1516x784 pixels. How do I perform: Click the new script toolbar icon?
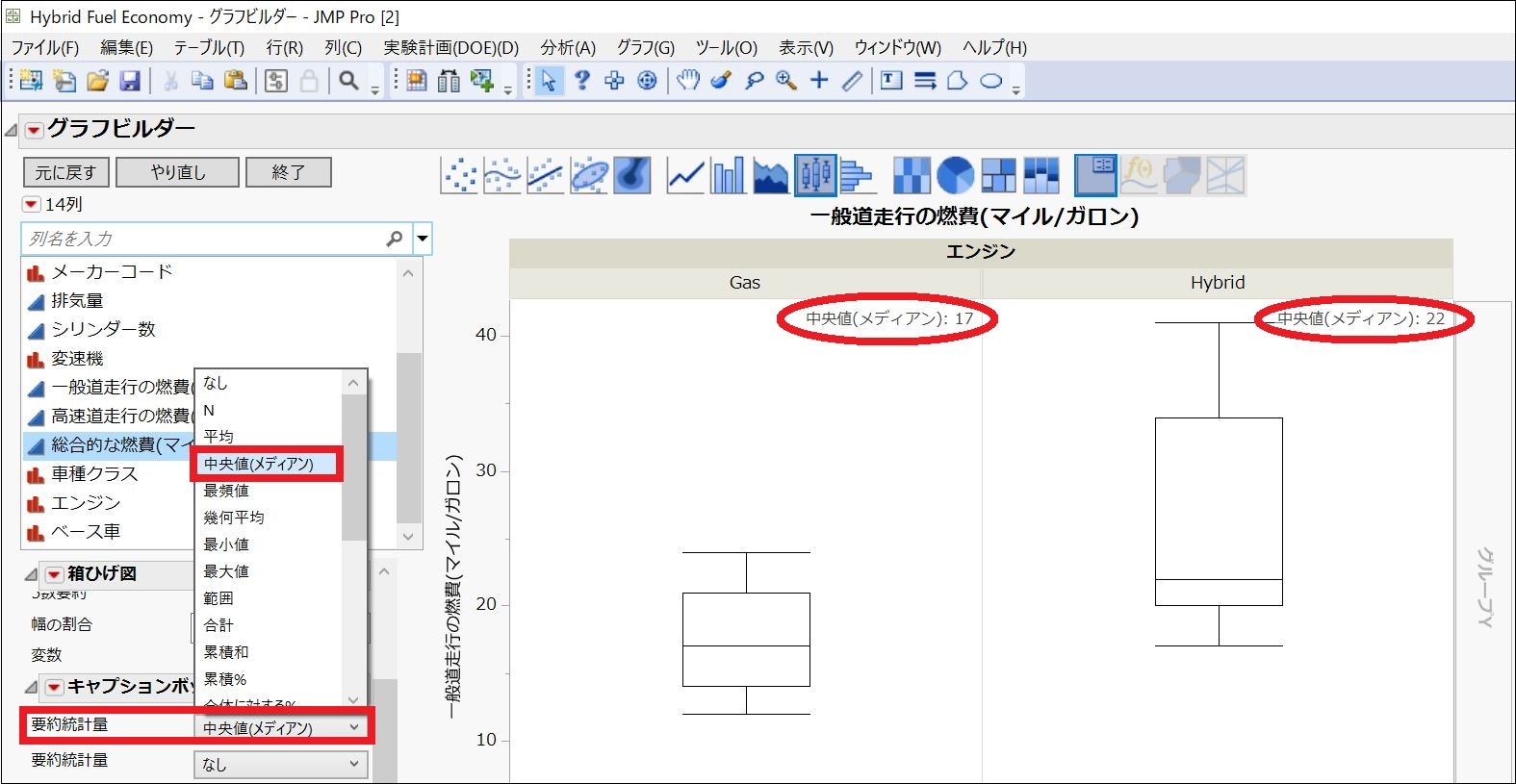tap(64, 81)
